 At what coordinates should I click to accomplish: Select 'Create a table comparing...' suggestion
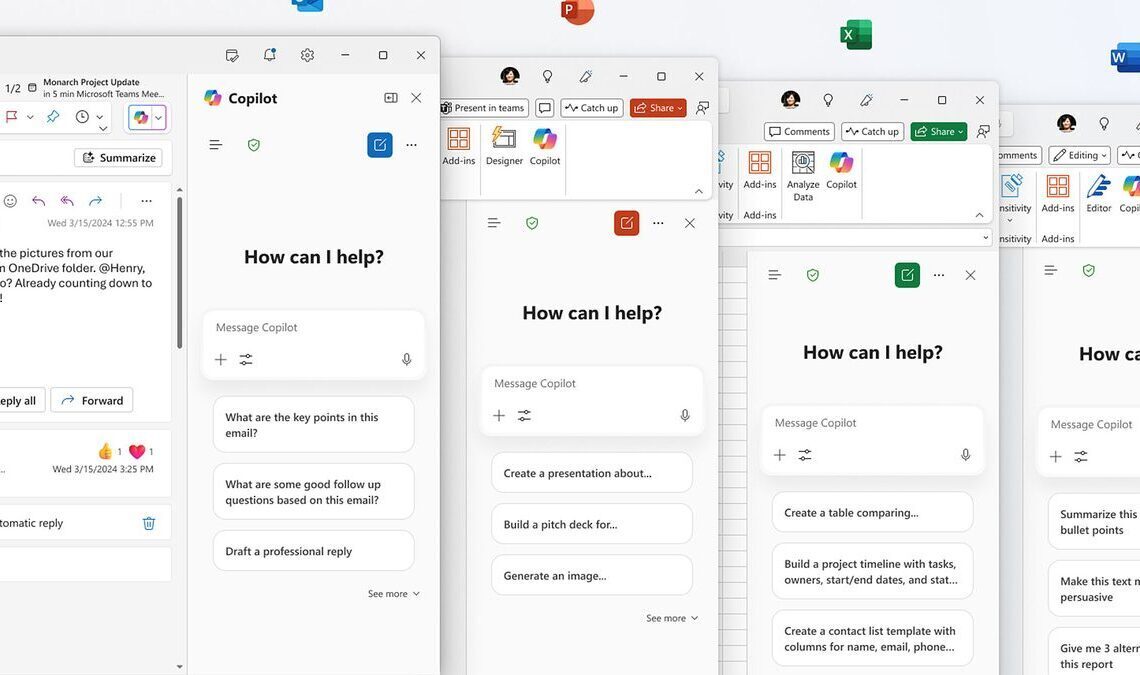coord(872,512)
